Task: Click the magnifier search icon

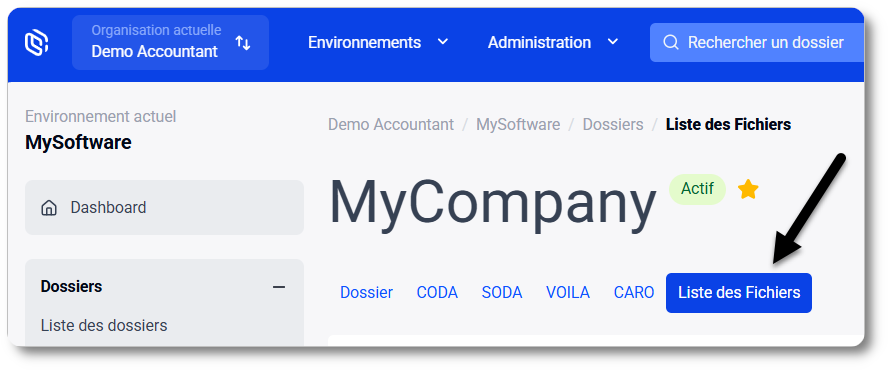Action: click(x=671, y=42)
